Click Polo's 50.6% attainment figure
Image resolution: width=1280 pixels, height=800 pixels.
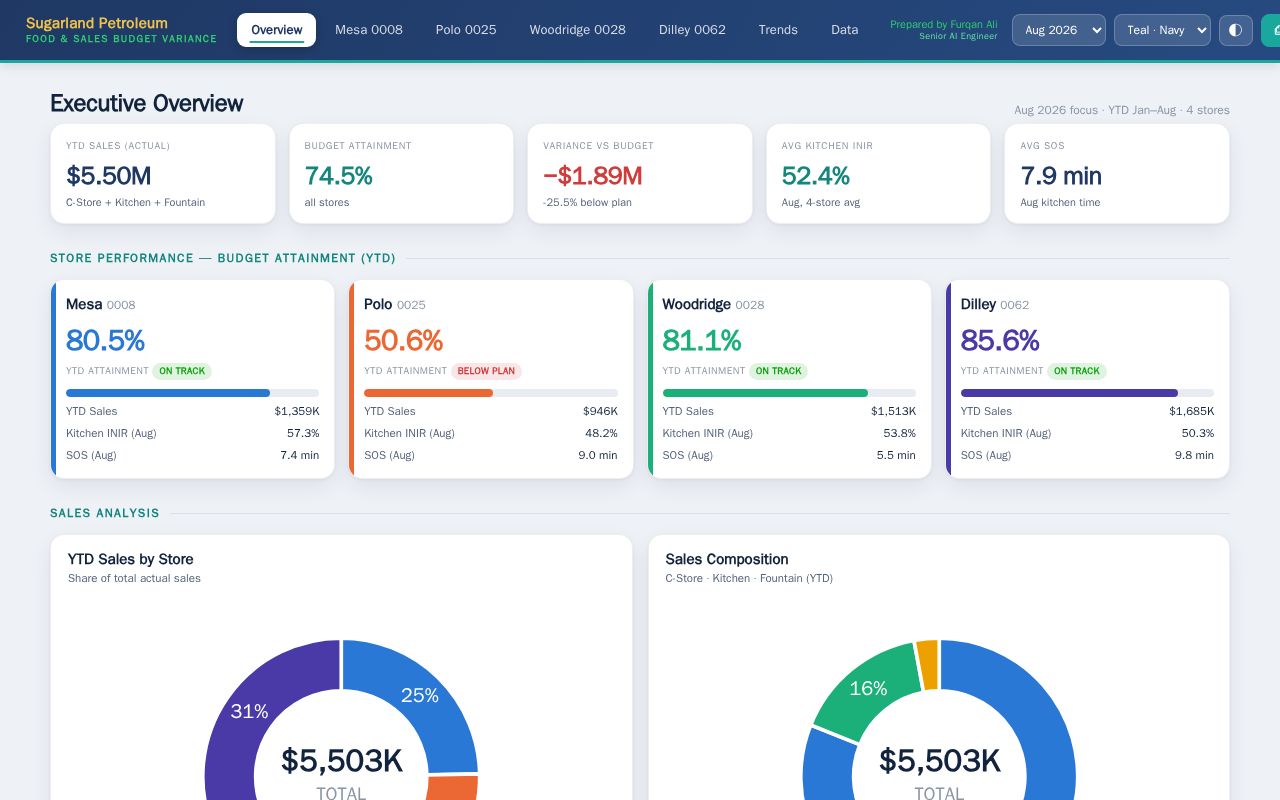click(403, 340)
